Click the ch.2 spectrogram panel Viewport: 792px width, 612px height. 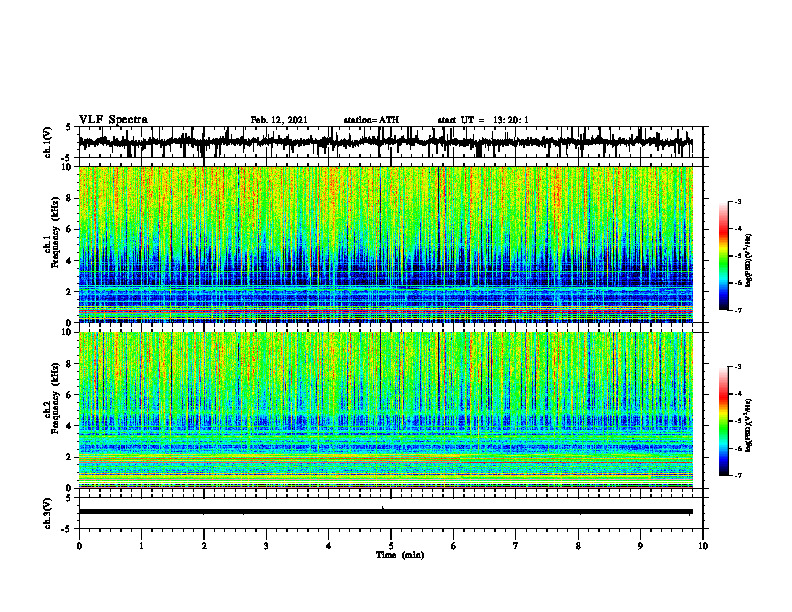tap(386, 410)
